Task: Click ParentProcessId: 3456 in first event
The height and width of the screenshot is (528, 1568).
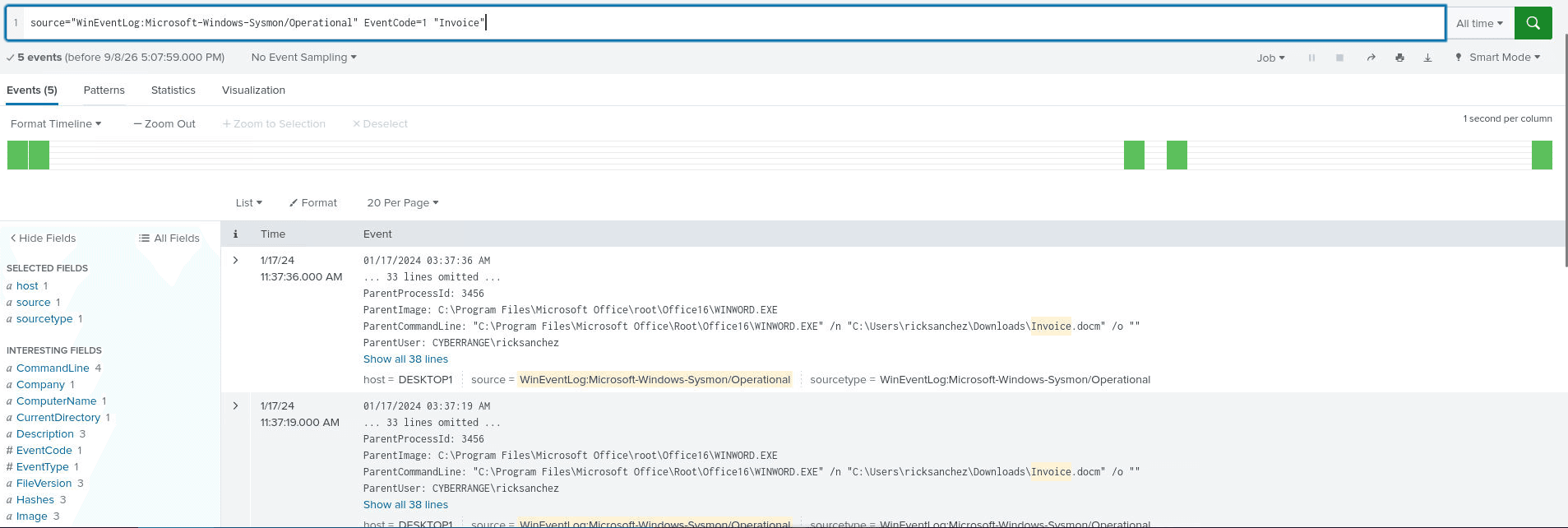Action: point(423,294)
